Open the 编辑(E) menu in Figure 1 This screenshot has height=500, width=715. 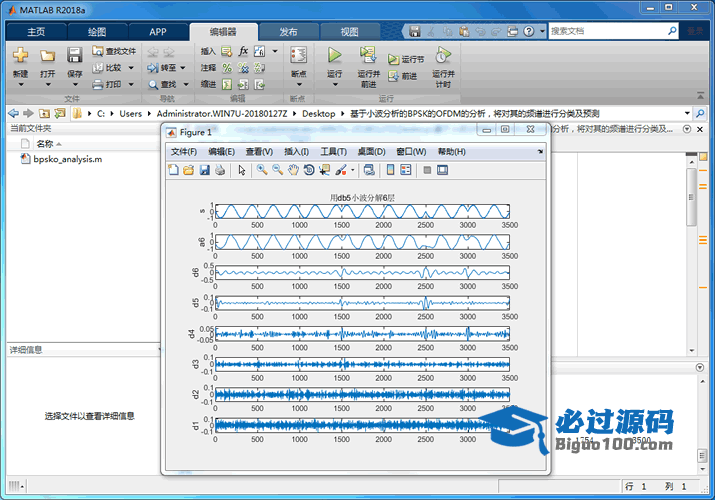pos(222,152)
